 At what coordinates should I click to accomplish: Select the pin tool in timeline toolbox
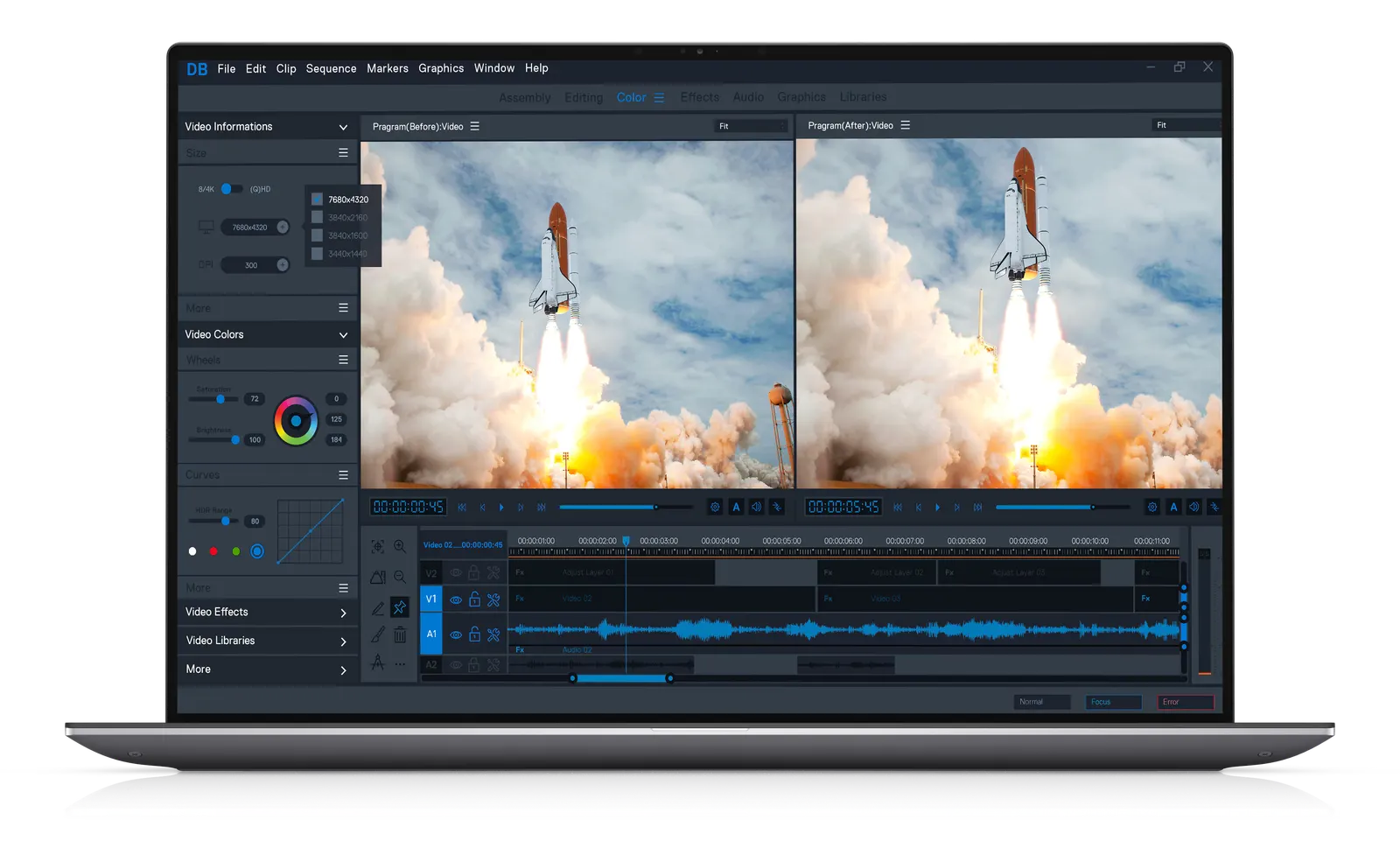[x=400, y=606]
